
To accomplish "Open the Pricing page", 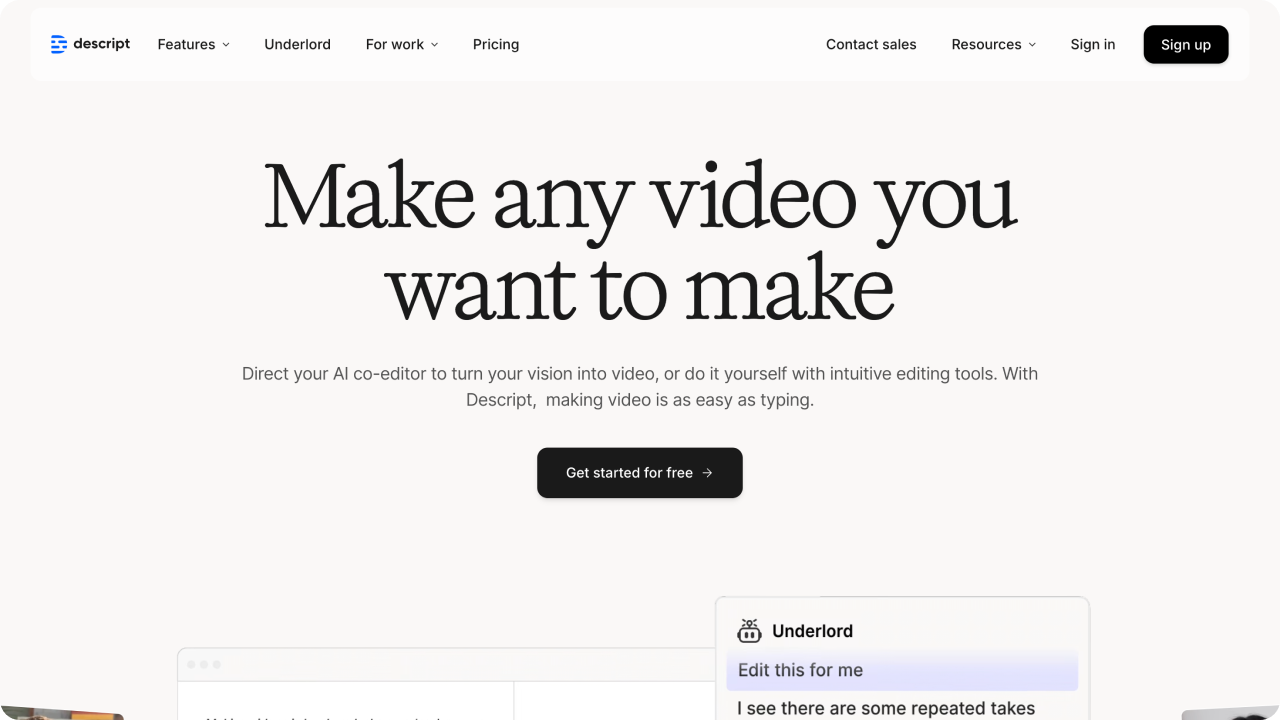I will click(496, 44).
